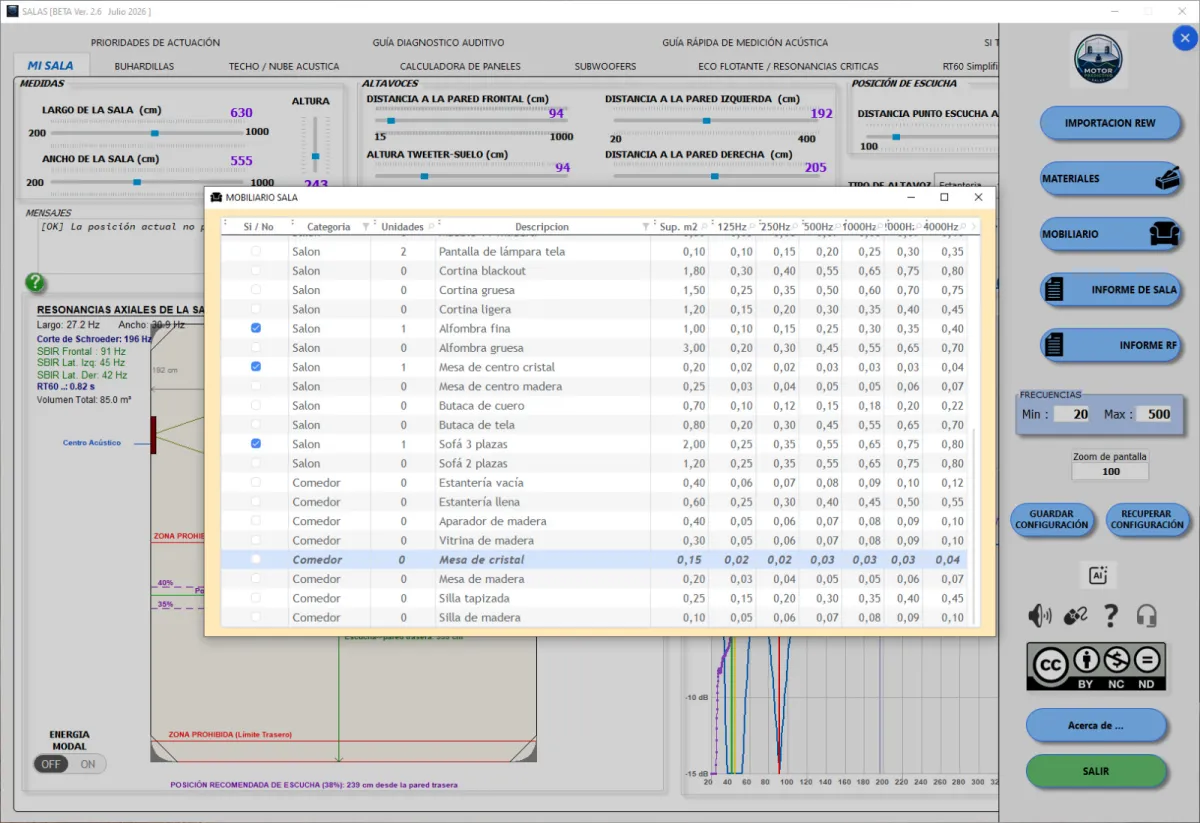Click the loudspeaker sound icon
1200x823 pixels.
click(x=1040, y=616)
